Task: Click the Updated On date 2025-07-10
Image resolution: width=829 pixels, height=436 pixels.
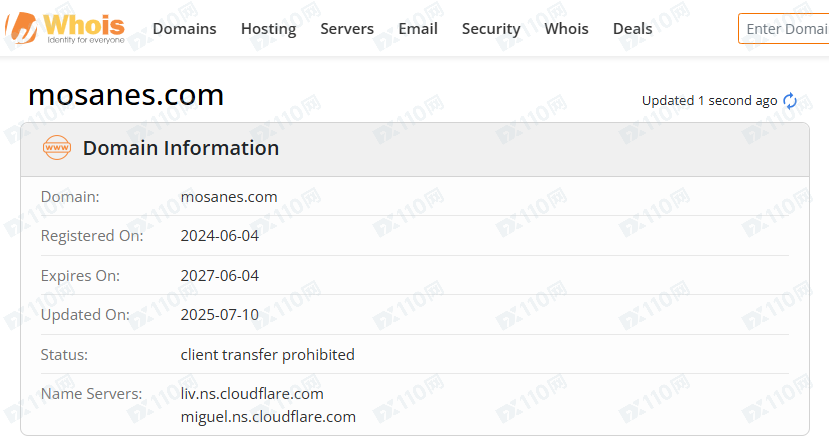Action: (x=219, y=314)
